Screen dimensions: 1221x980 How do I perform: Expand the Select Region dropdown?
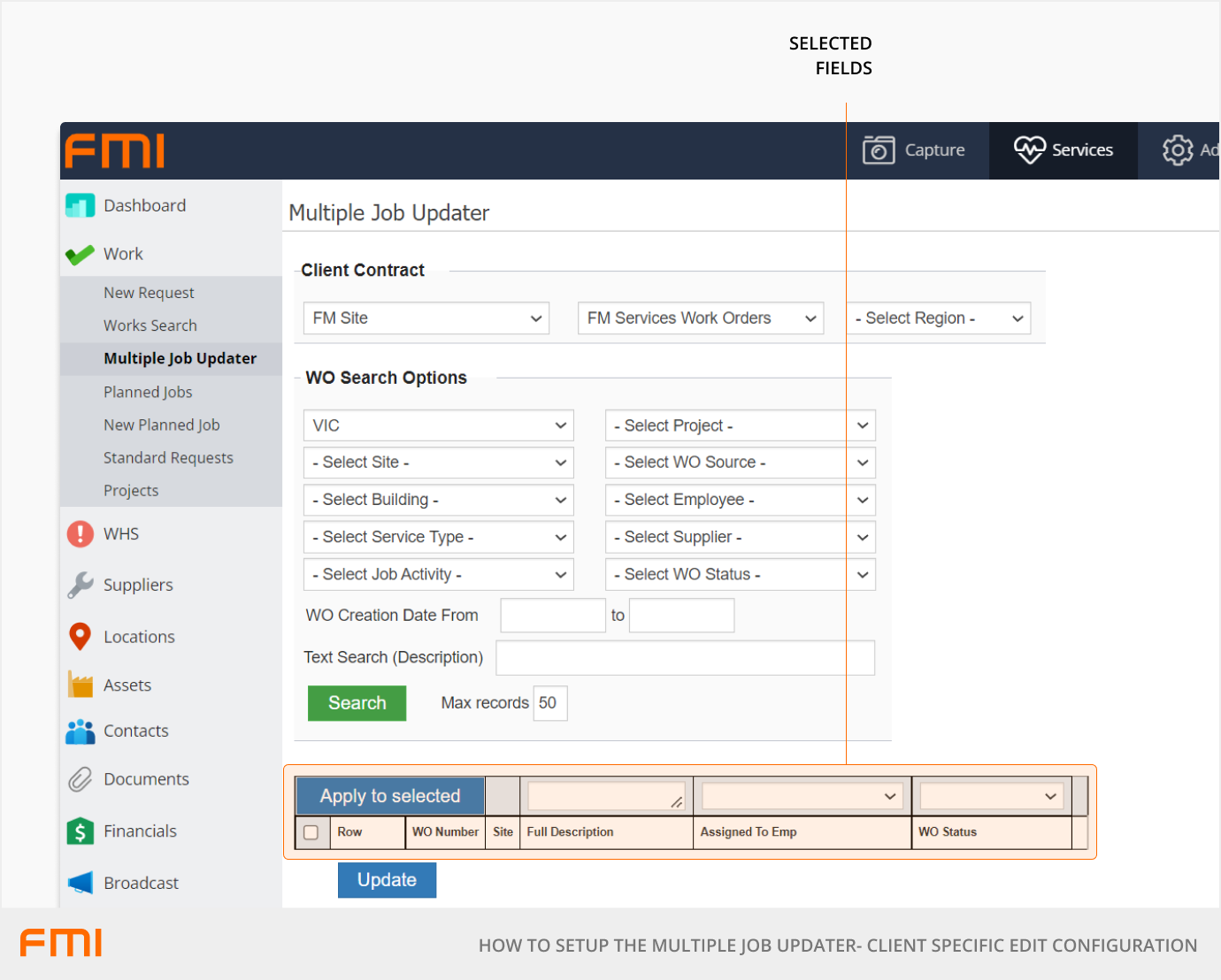[938, 318]
